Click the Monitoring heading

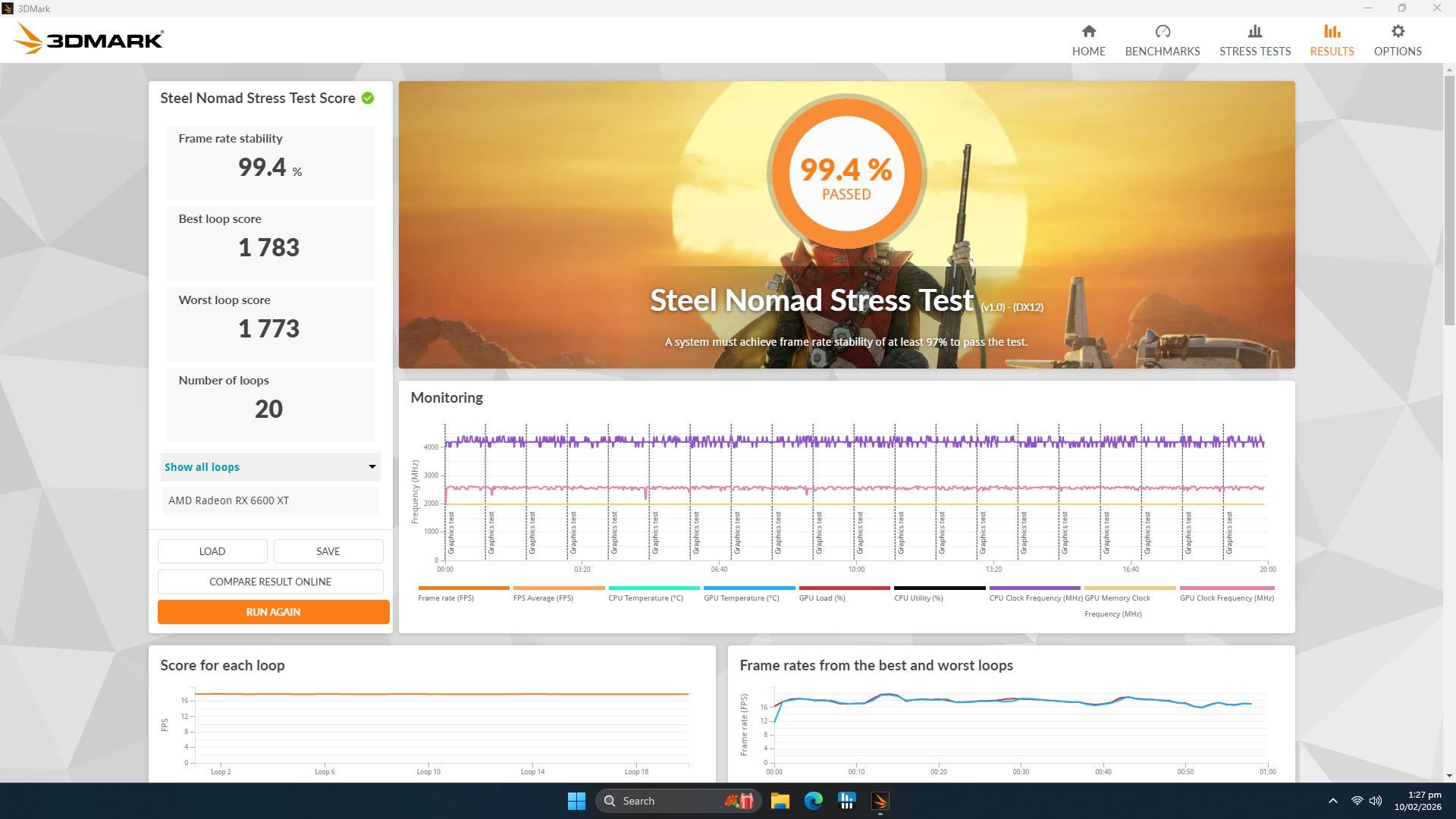(447, 397)
